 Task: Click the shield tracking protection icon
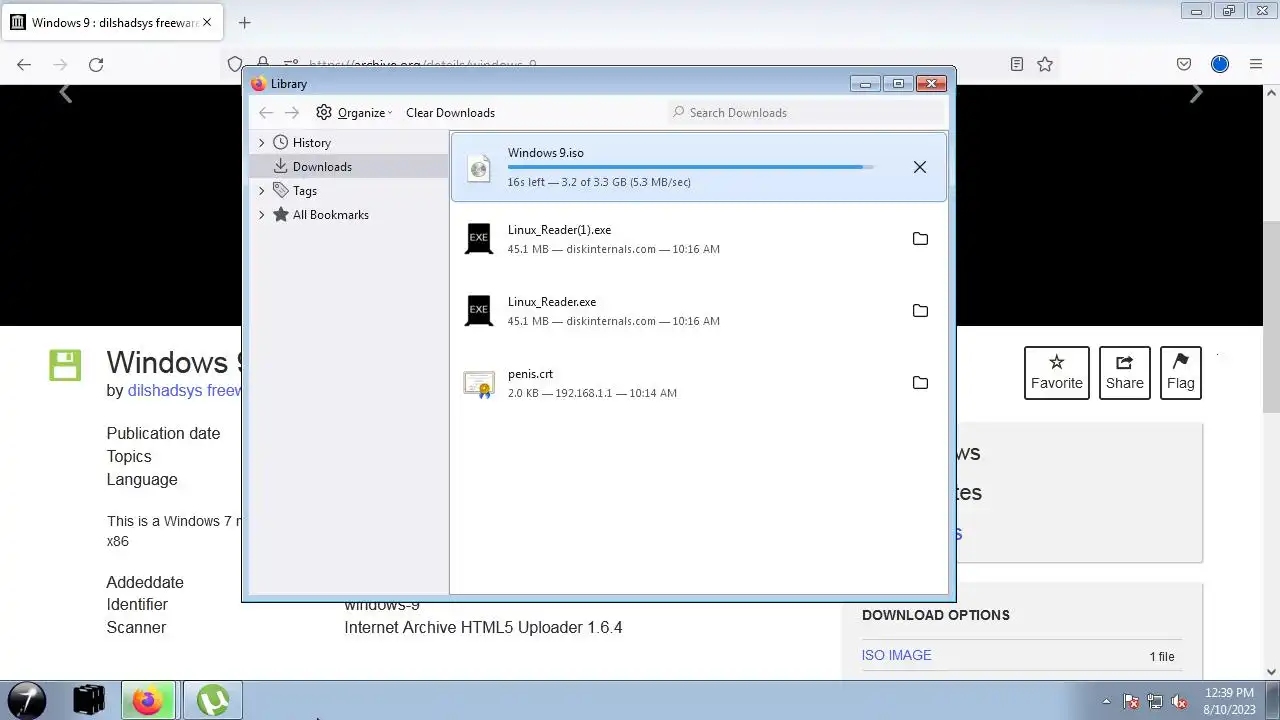click(235, 64)
